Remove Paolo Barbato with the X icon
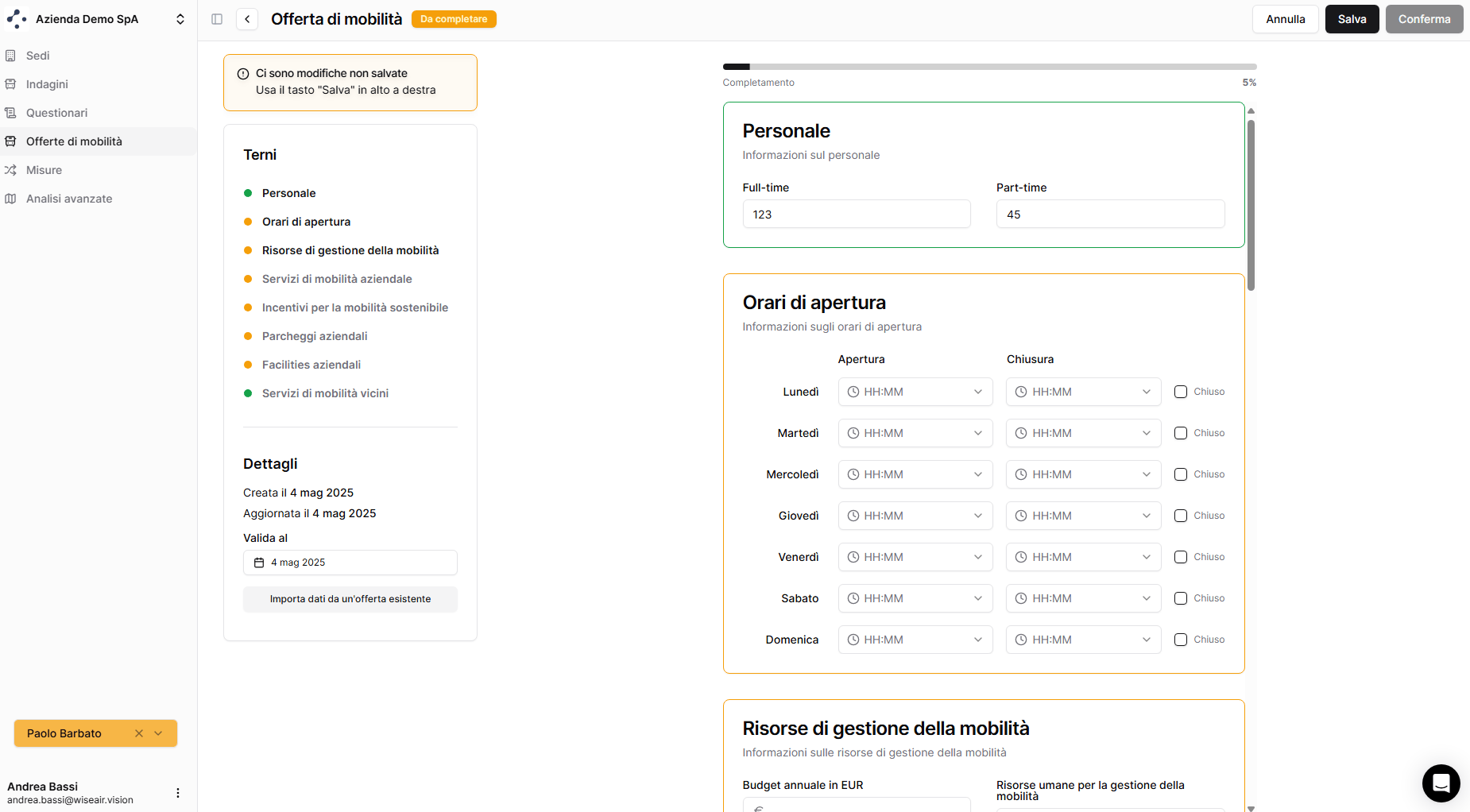 point(139,733)
